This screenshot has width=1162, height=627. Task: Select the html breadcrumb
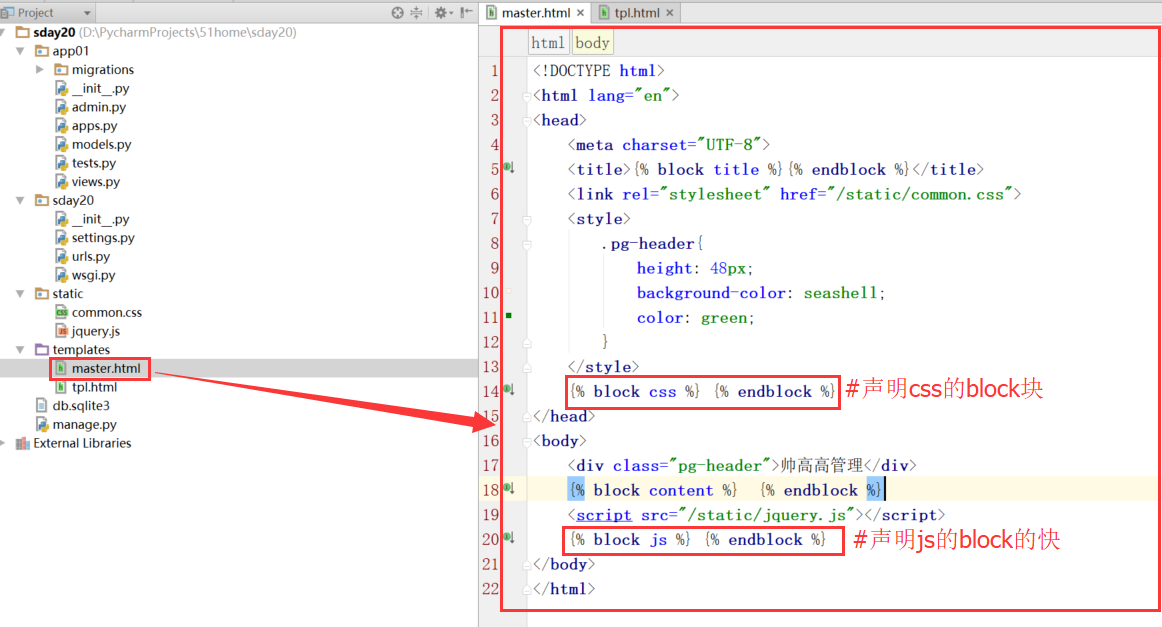(x=548, y=43)
